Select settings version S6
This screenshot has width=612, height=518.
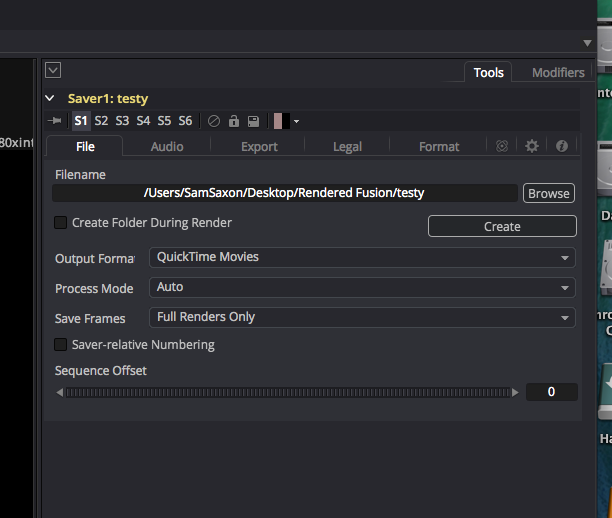(185, 121)
